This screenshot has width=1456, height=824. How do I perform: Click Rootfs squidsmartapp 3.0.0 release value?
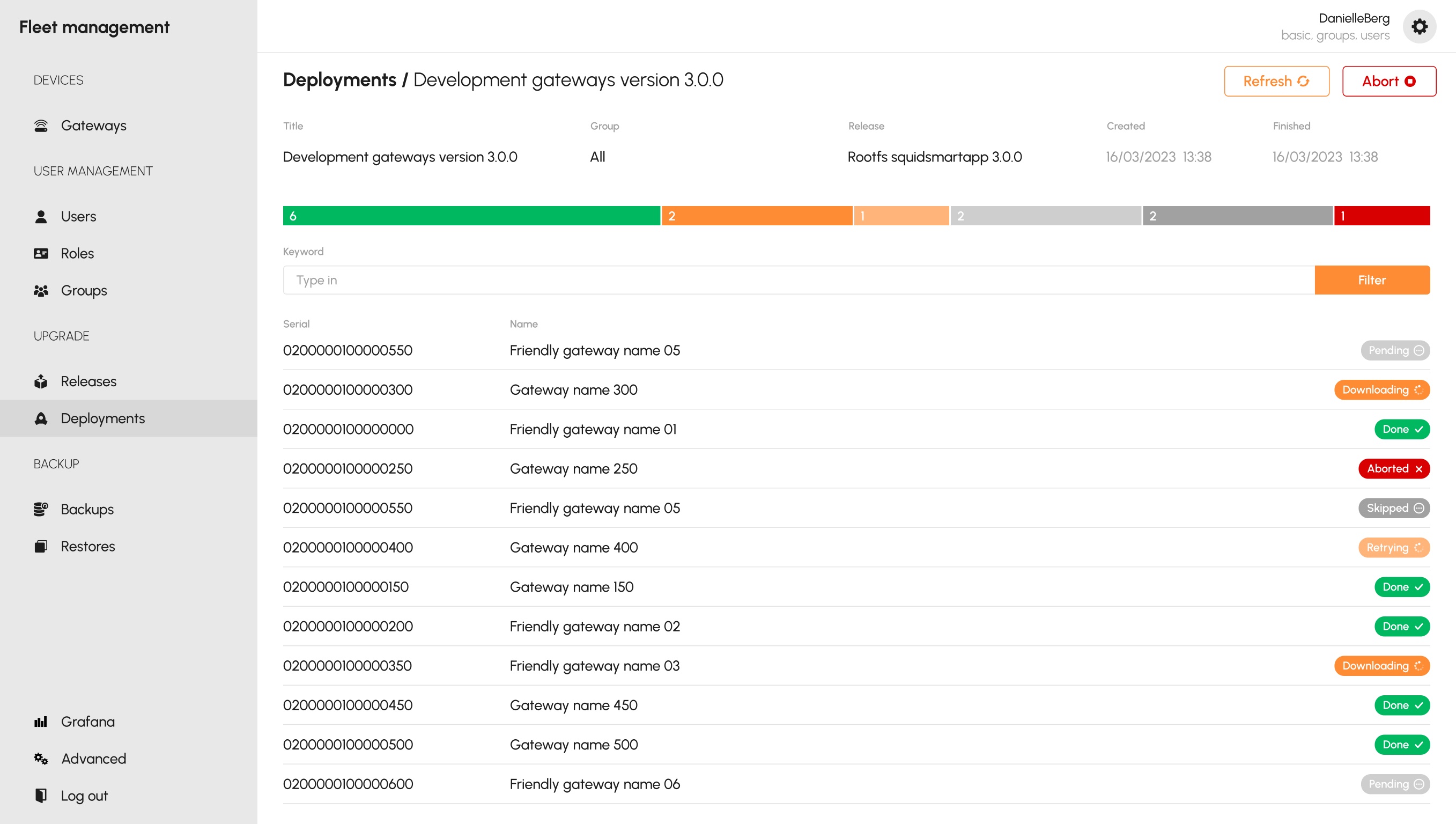pyautogui.click(x=934, y=157)
